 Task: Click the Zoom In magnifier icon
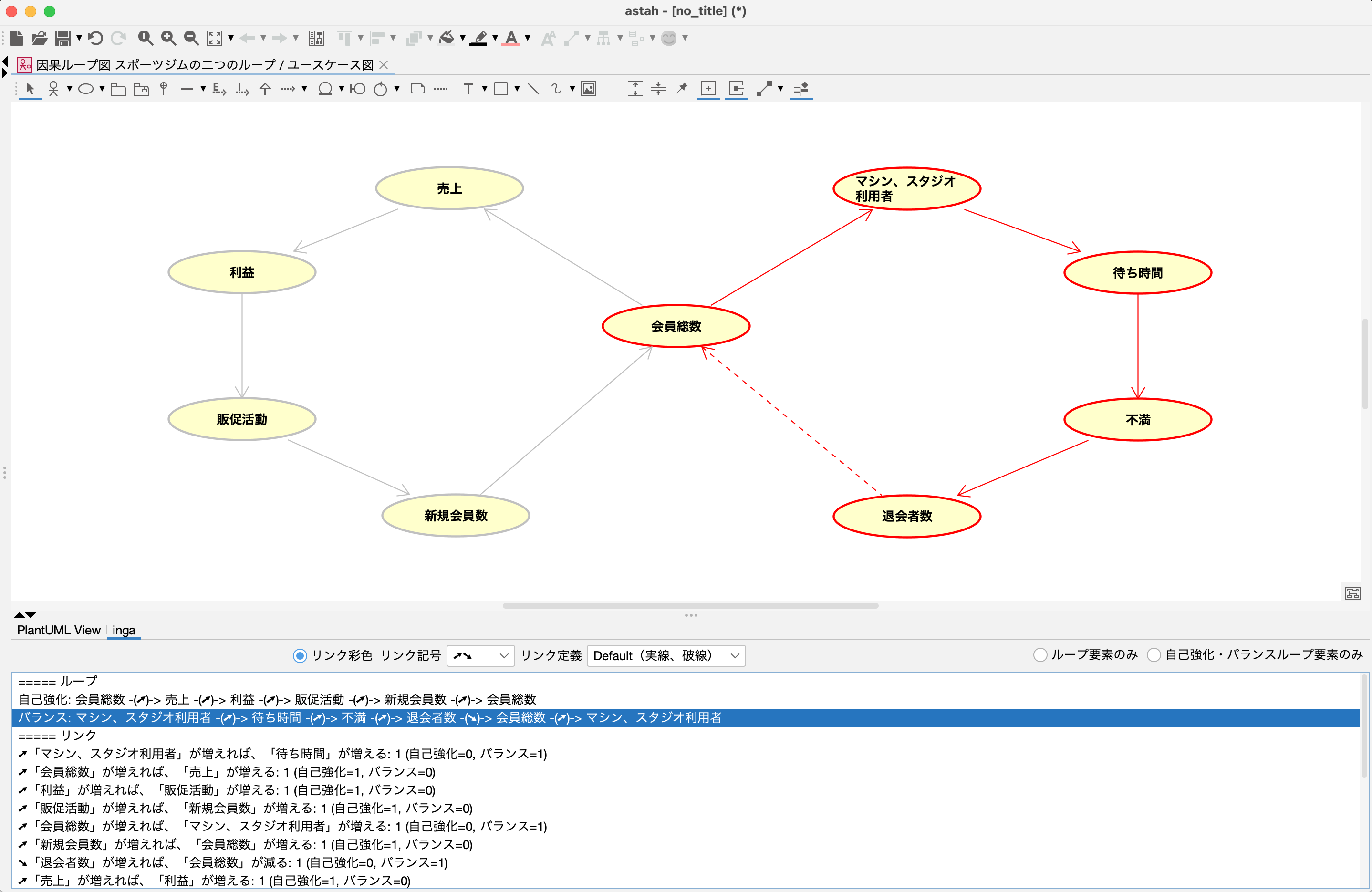(x=168, y=38)
